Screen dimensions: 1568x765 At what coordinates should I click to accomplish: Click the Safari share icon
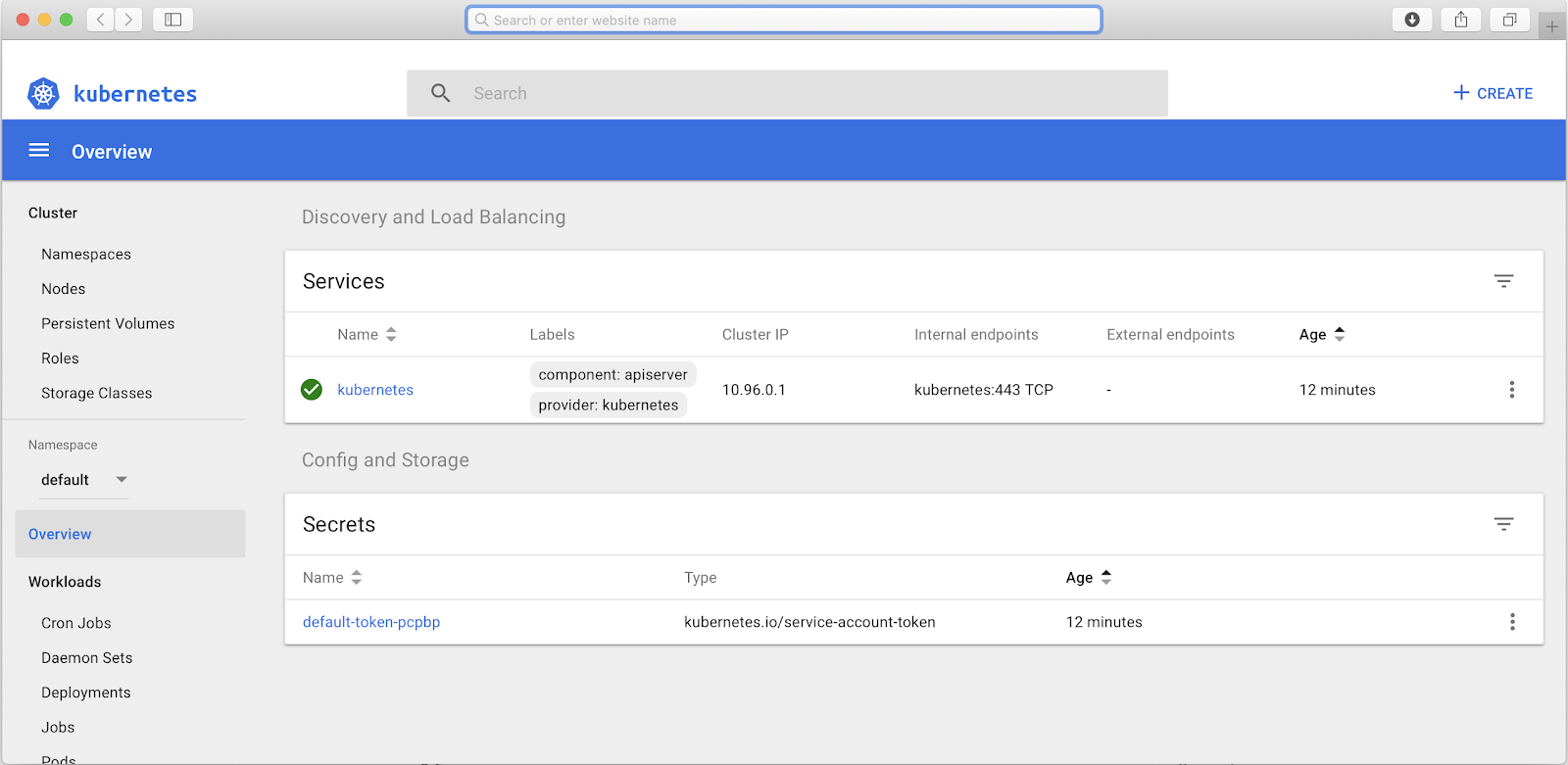coord(1461,20)
